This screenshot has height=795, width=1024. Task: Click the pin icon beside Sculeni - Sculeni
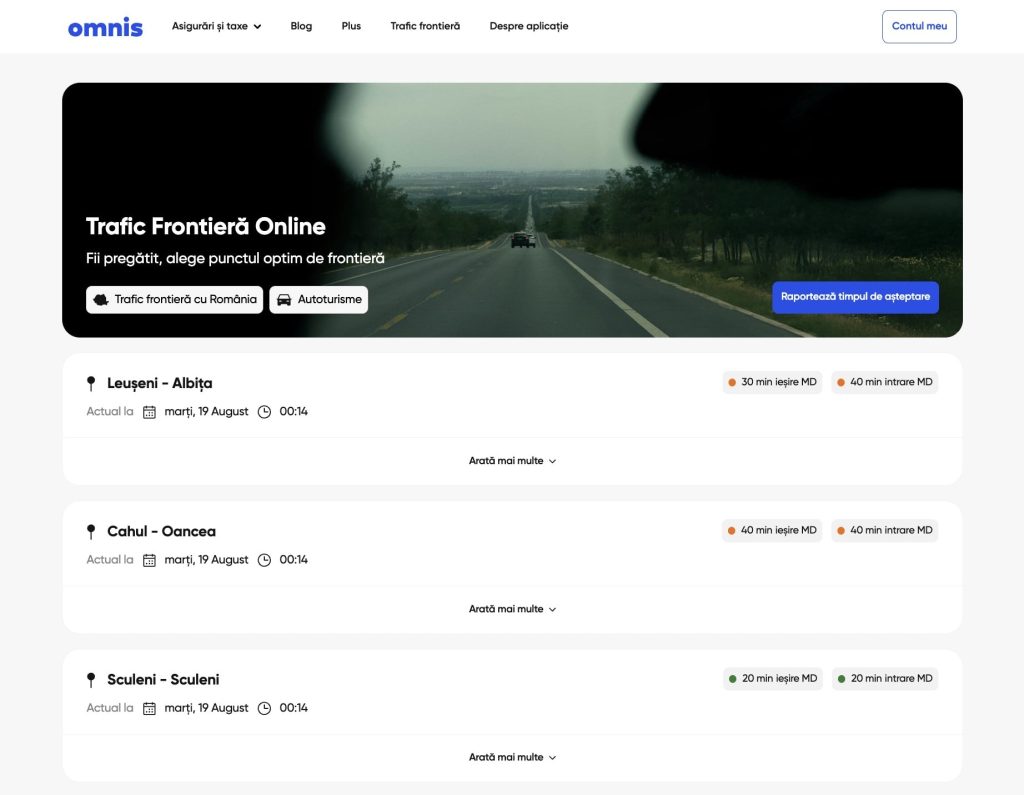click(91, 680)
